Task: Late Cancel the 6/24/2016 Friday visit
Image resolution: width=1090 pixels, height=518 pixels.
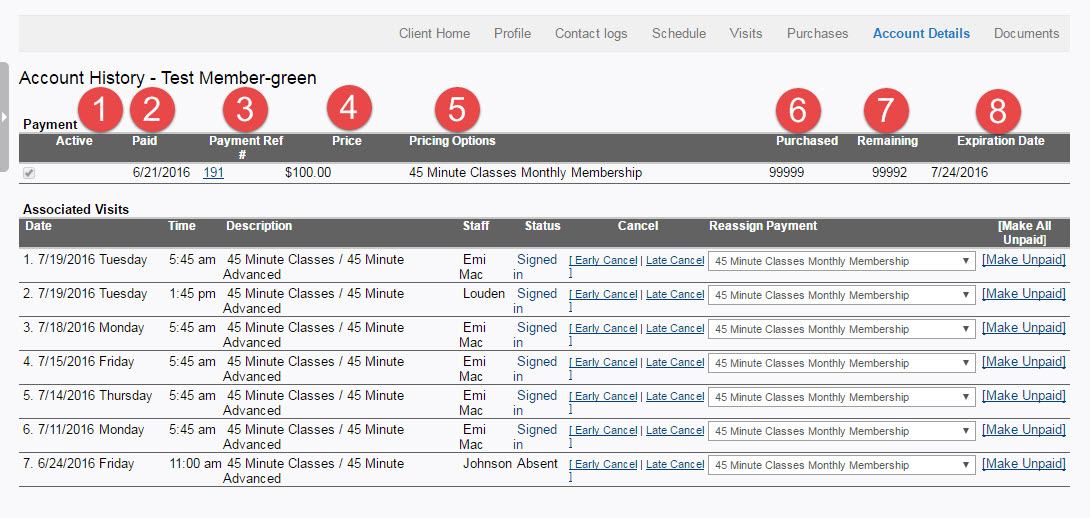Action: 675,464
